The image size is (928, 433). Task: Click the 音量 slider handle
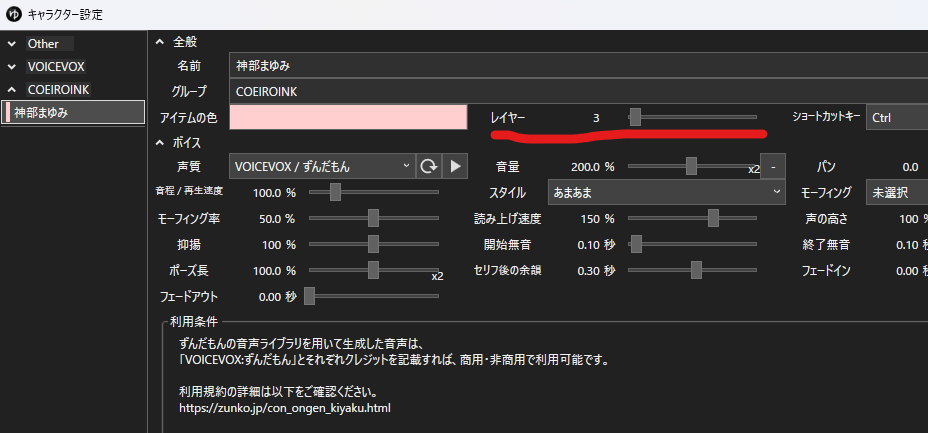[691, 166]
